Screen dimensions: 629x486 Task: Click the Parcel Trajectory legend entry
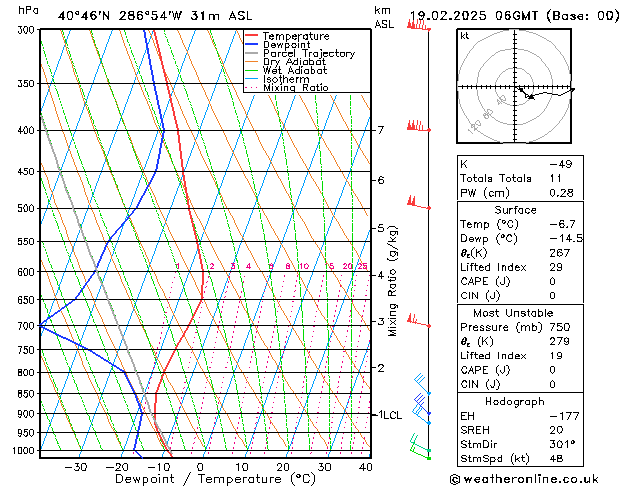pos(300,53)
